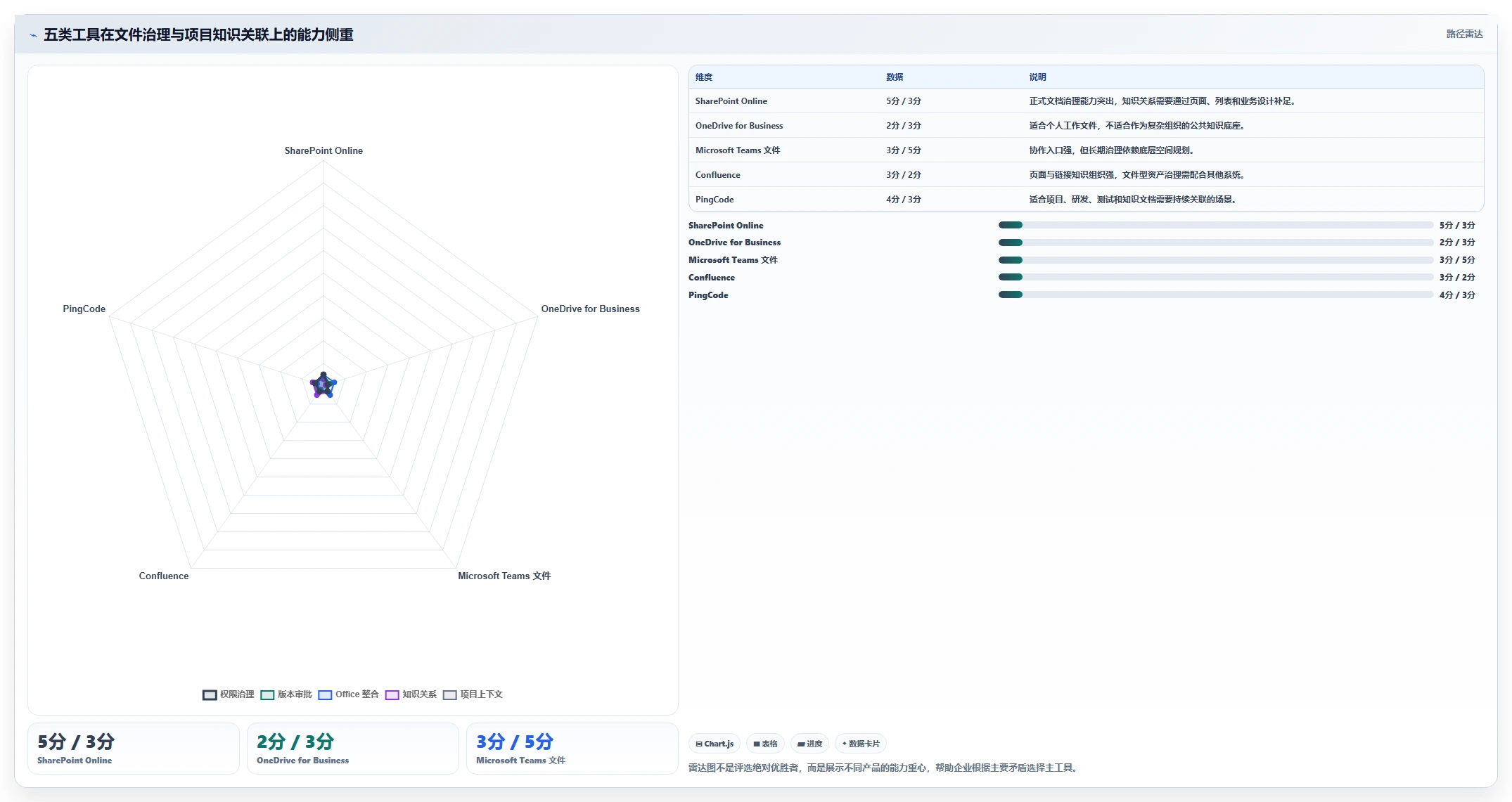Click the 4分 / 3分 score beside the PingCode progress bar
This screenshot has width=1512, height=802.
(x=1457, y=295)
